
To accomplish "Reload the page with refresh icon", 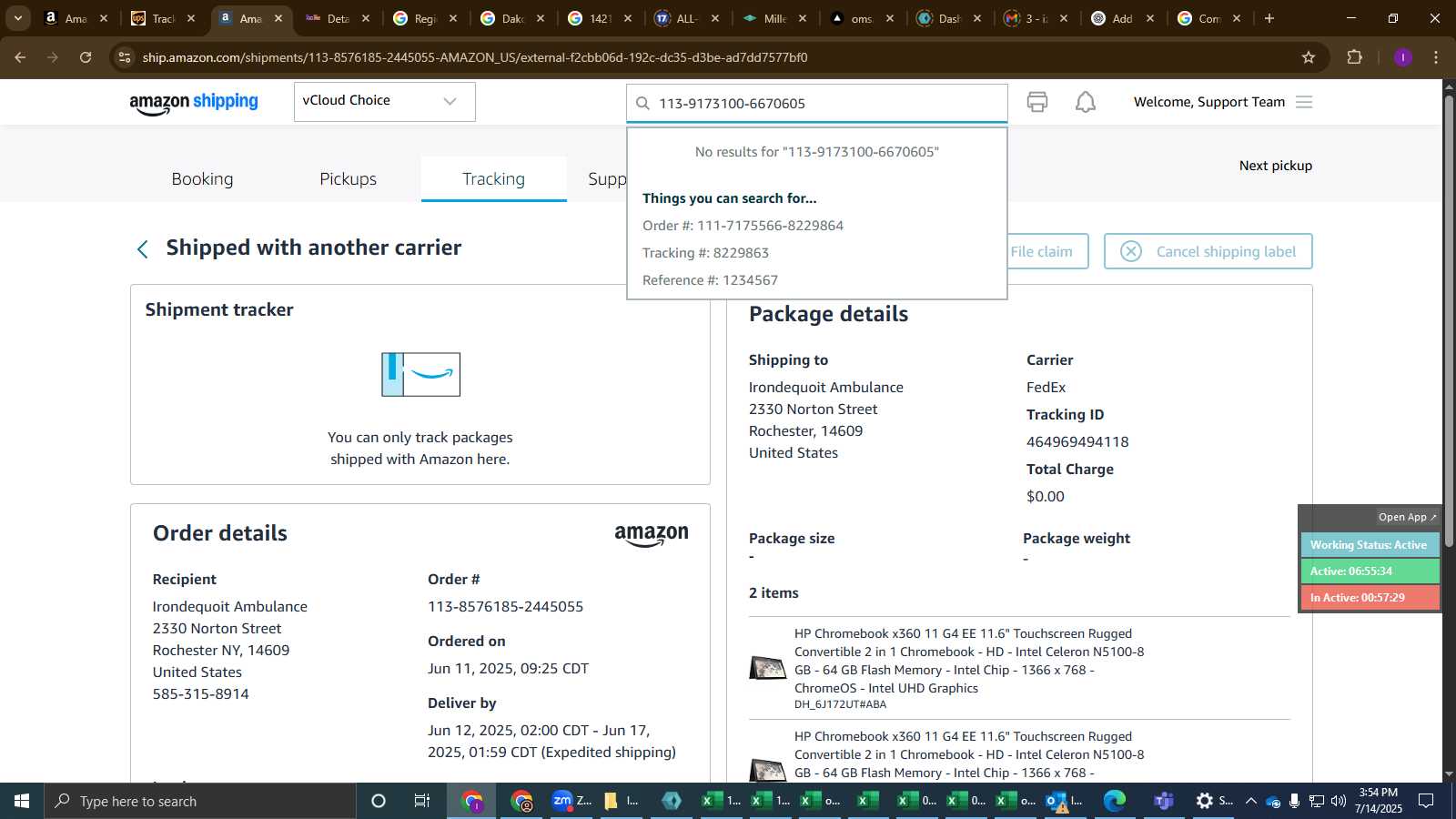I will [x=86, y=57].
